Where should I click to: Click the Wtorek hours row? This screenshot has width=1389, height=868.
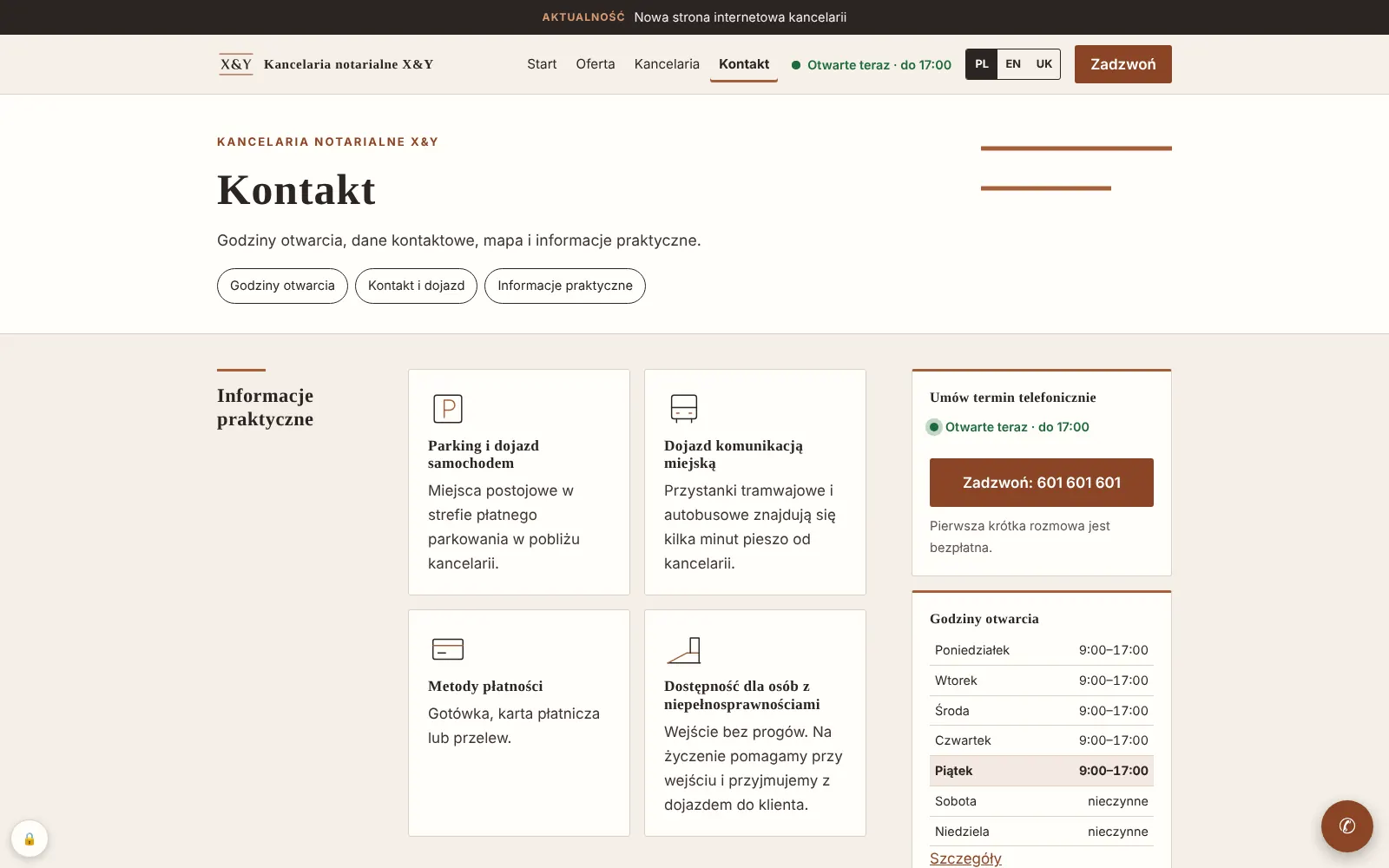click(x=1042, y=681)
